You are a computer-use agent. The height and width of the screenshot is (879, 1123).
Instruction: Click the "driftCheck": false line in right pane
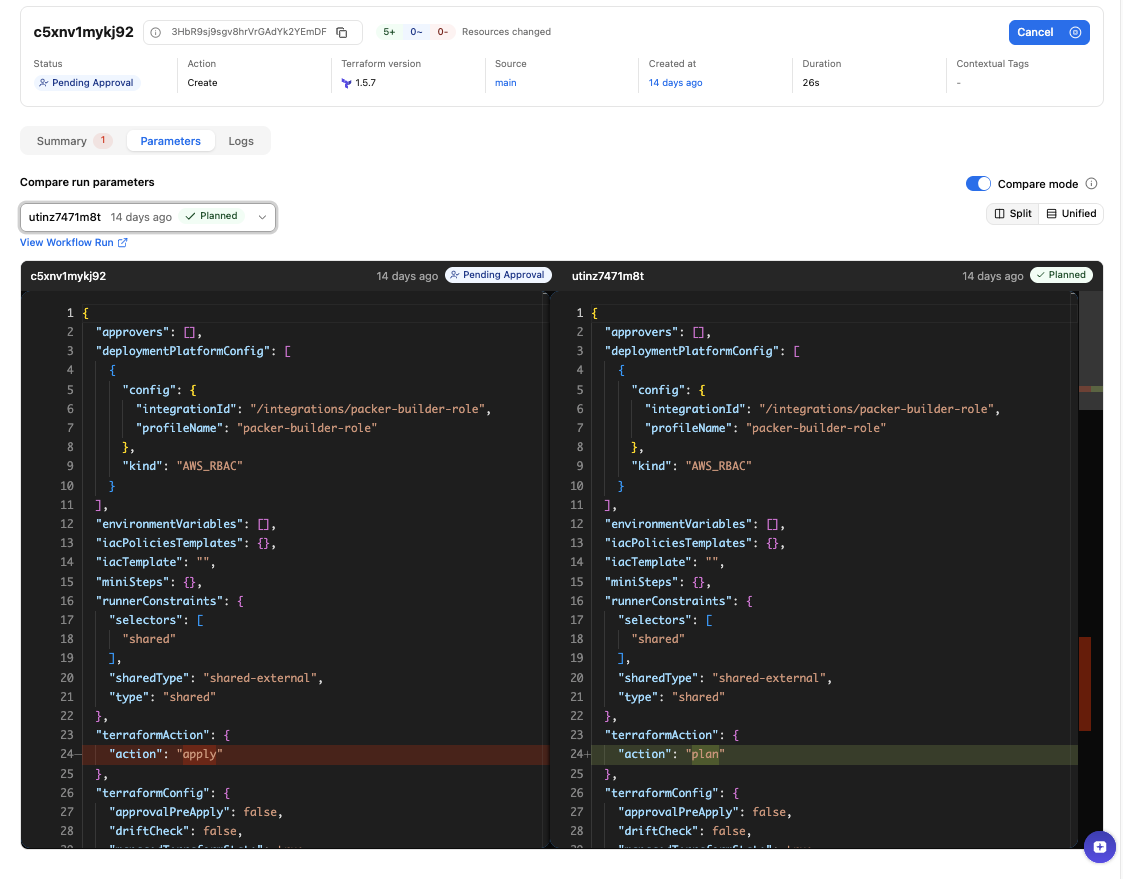685,832
